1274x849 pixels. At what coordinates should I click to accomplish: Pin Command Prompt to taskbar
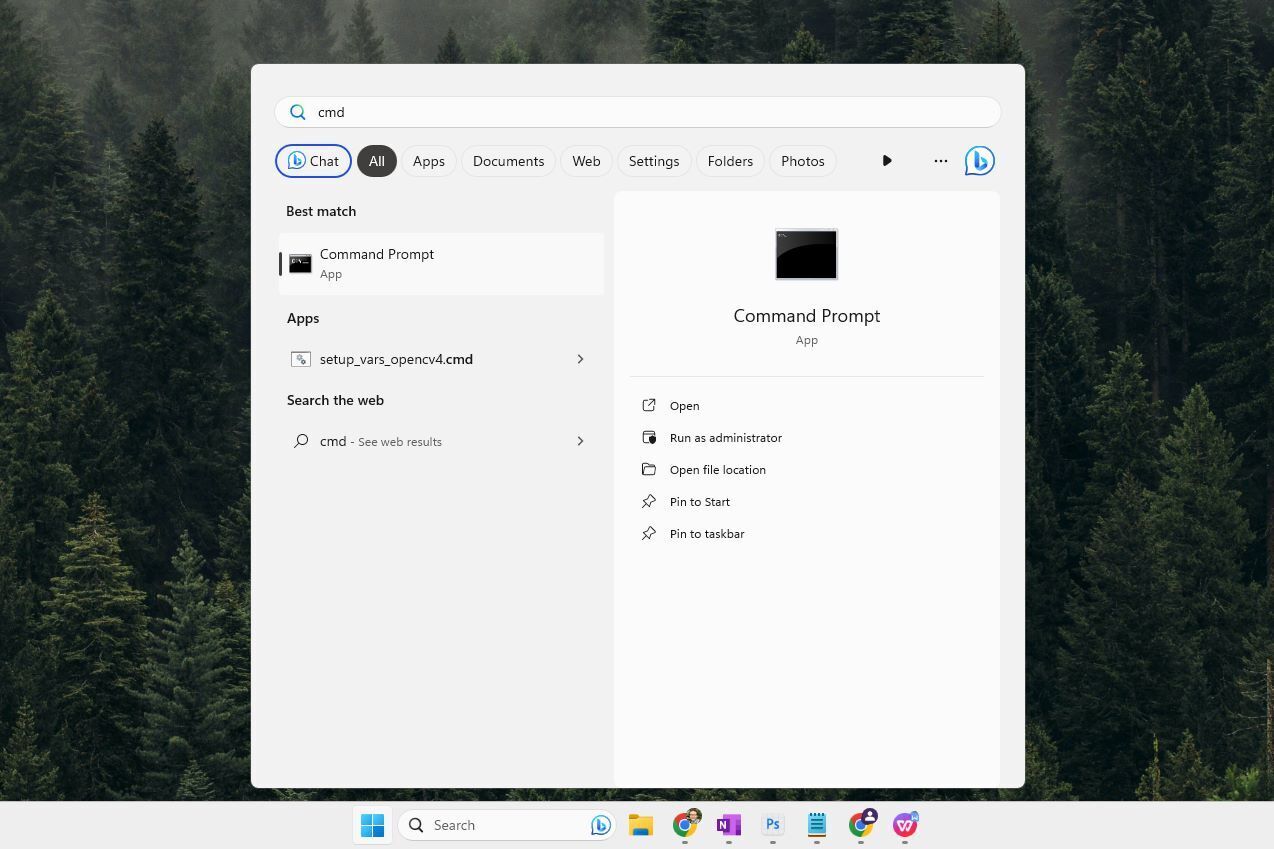(707, 533)
